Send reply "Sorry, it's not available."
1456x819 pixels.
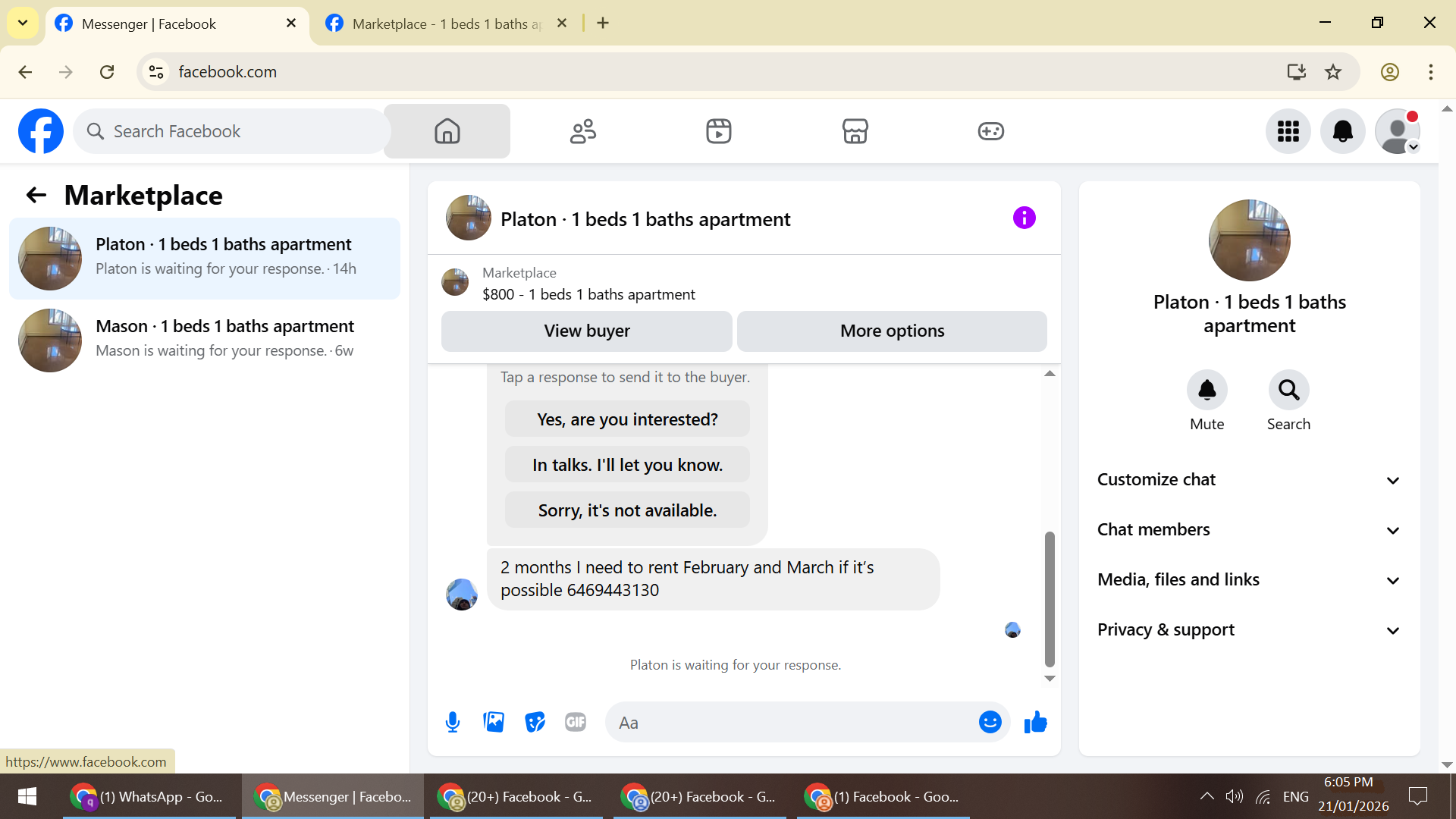pyautogui.click(x=627, y=510)
